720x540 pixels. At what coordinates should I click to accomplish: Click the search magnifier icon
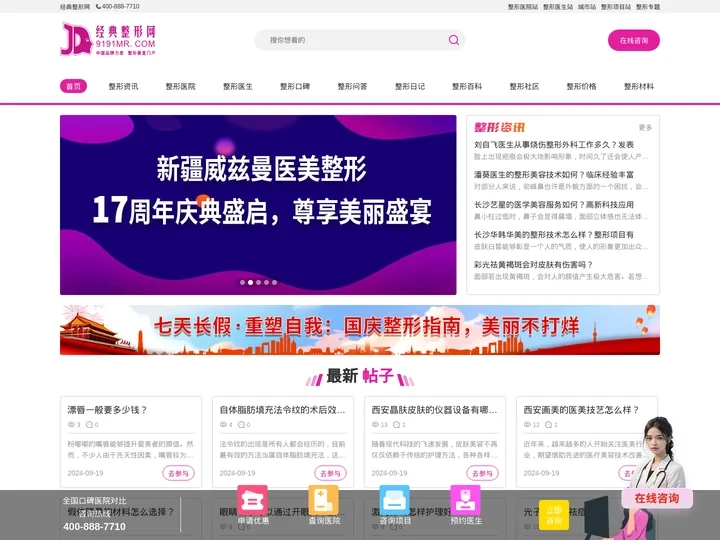coord(454,40)
